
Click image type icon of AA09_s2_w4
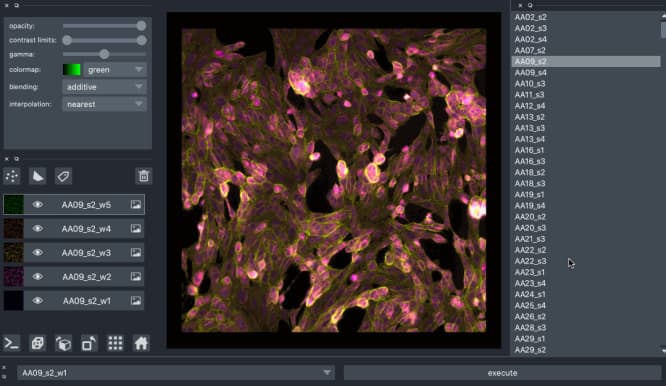click(136, 229)
